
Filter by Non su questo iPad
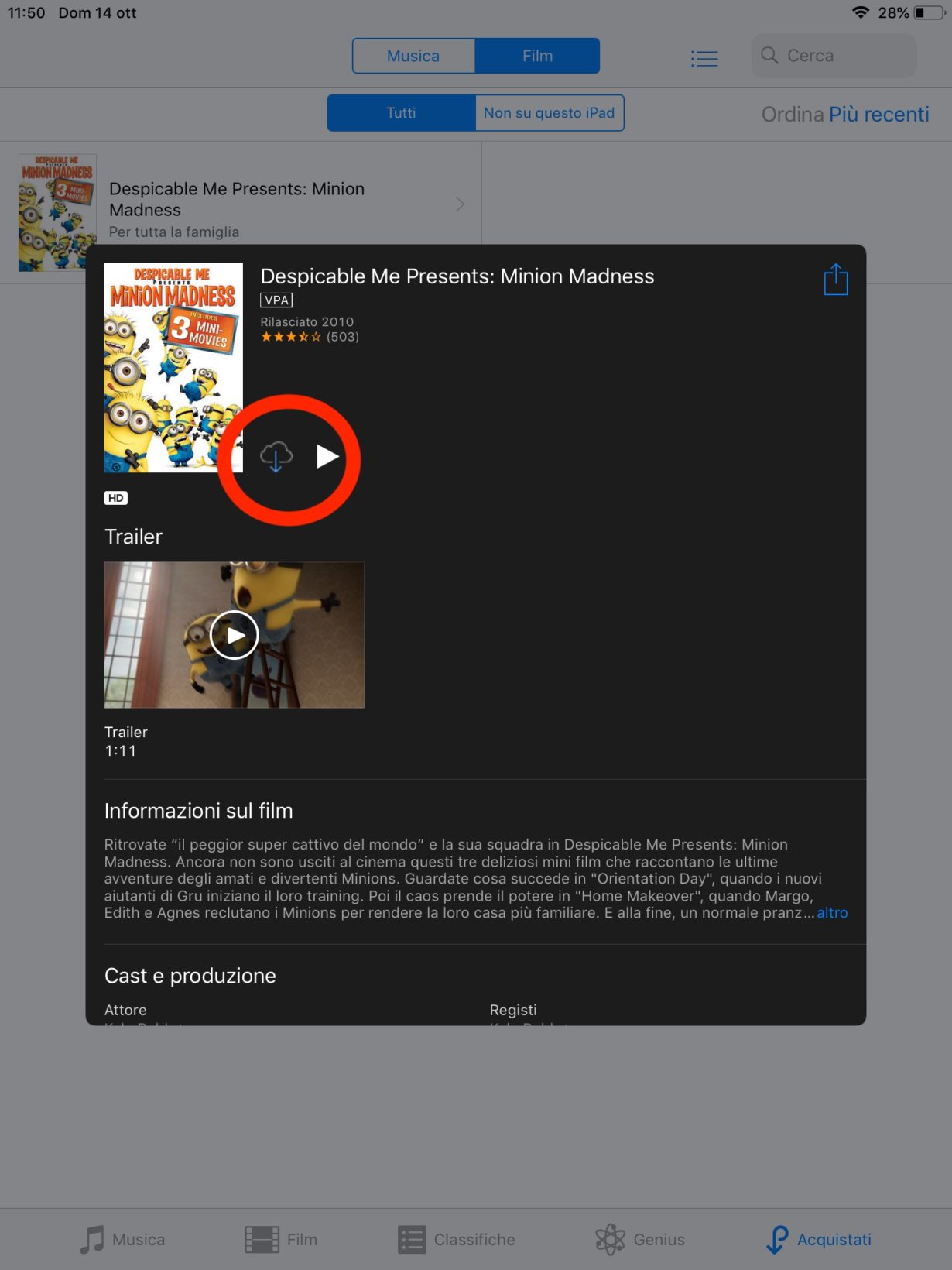(549, 113)
